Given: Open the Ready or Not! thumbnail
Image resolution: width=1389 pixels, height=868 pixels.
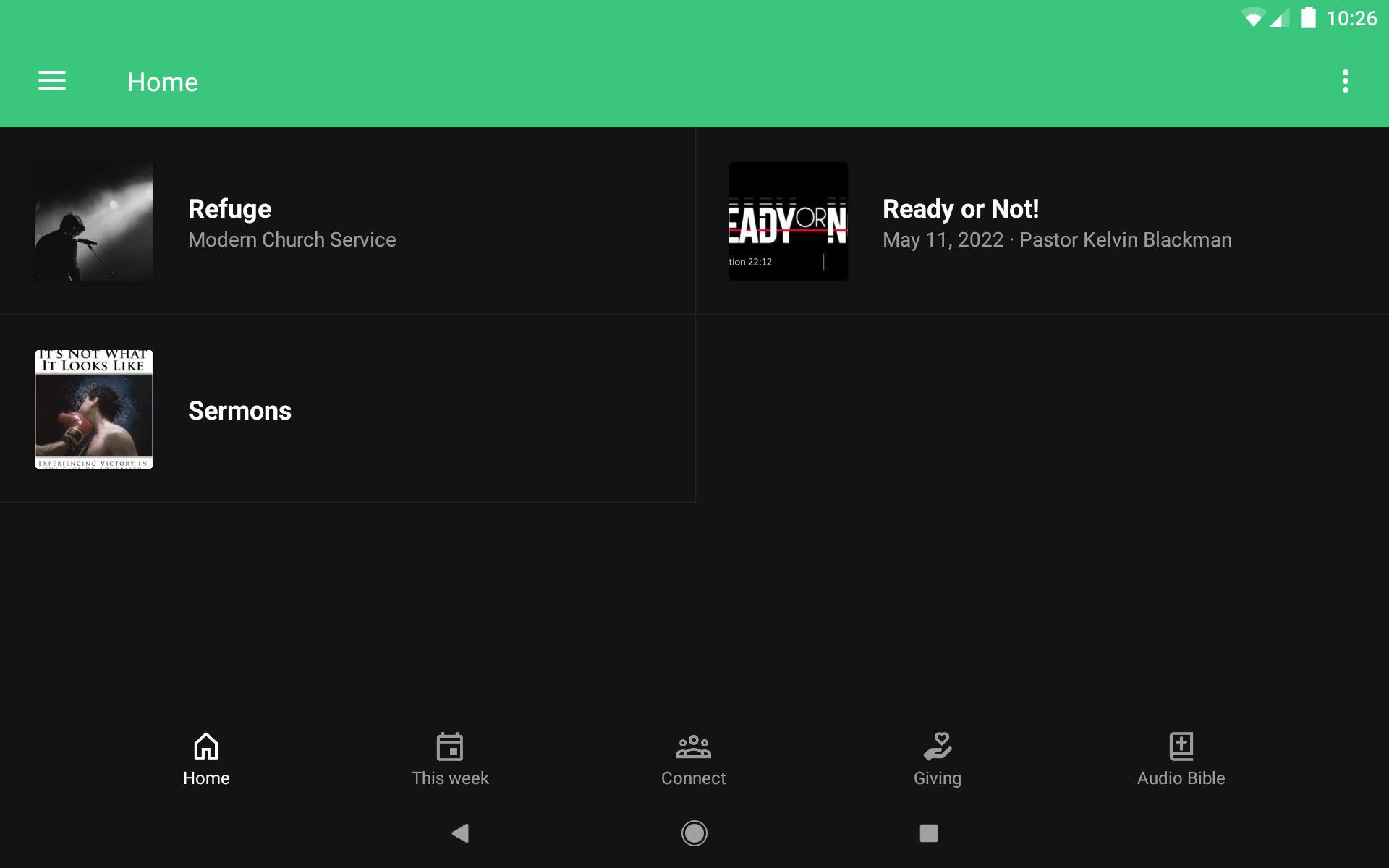Looking at the screenshot, I should click(x=788, y=221).
